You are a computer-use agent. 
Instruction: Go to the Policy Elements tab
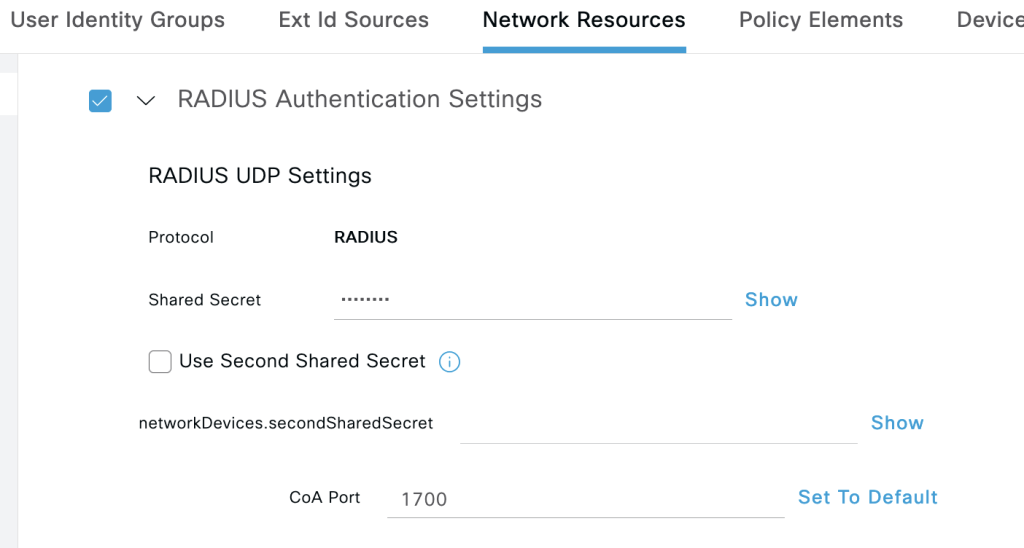pyautogui.click(x=821, y=20)
